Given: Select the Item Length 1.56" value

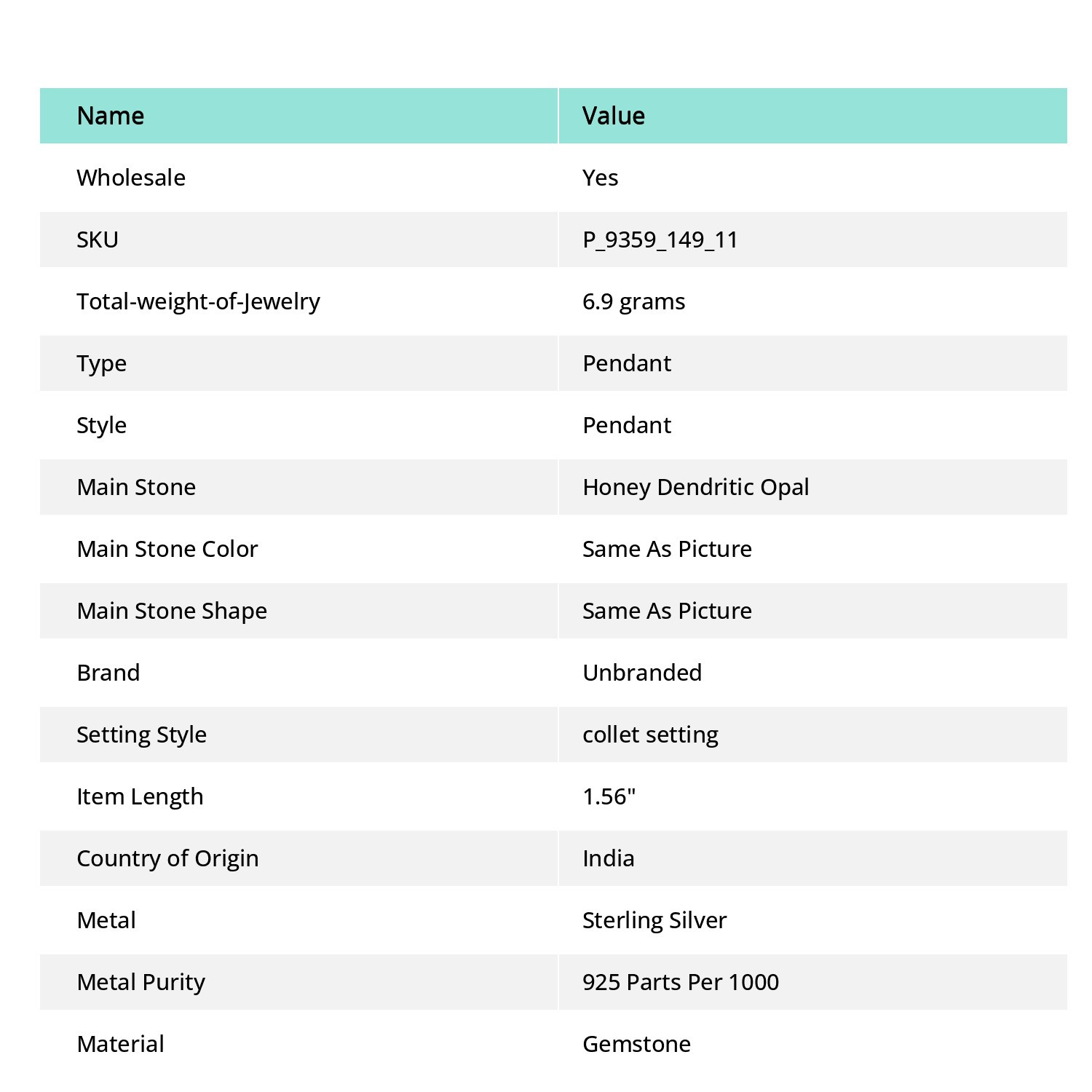Looking at the screenshot, I should [609, 796].
